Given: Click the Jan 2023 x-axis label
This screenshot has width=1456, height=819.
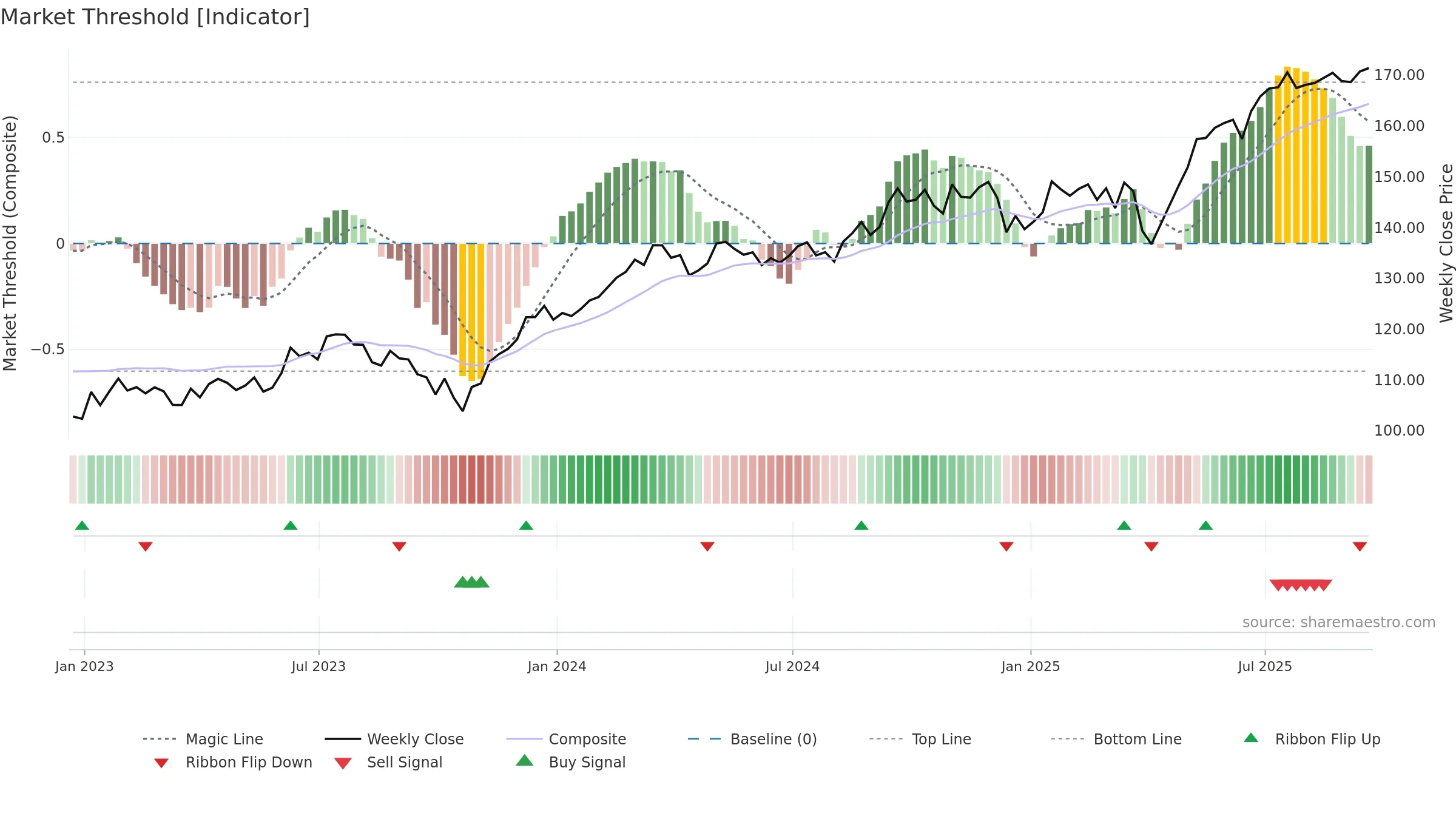Looking at the screenshot, I should pos(84,666).
